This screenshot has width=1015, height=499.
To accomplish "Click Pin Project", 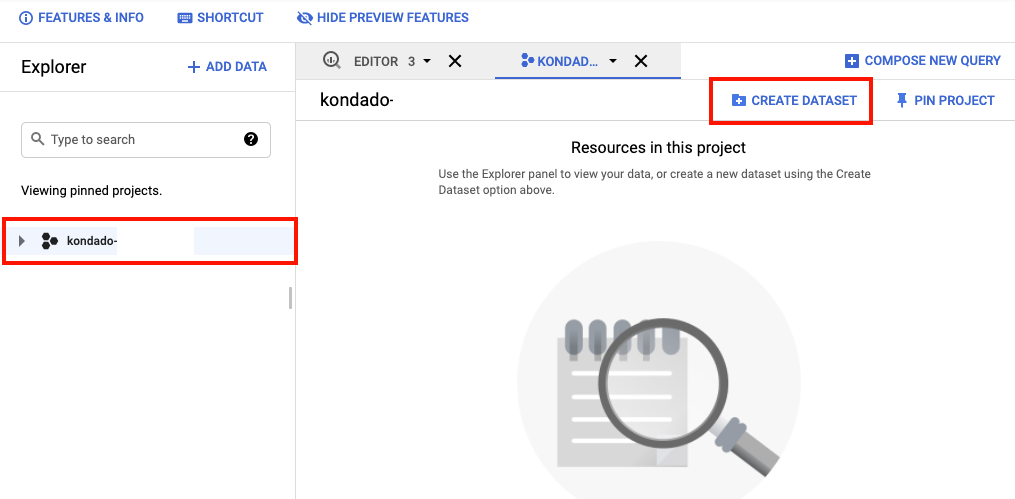I will click(946, 101).
